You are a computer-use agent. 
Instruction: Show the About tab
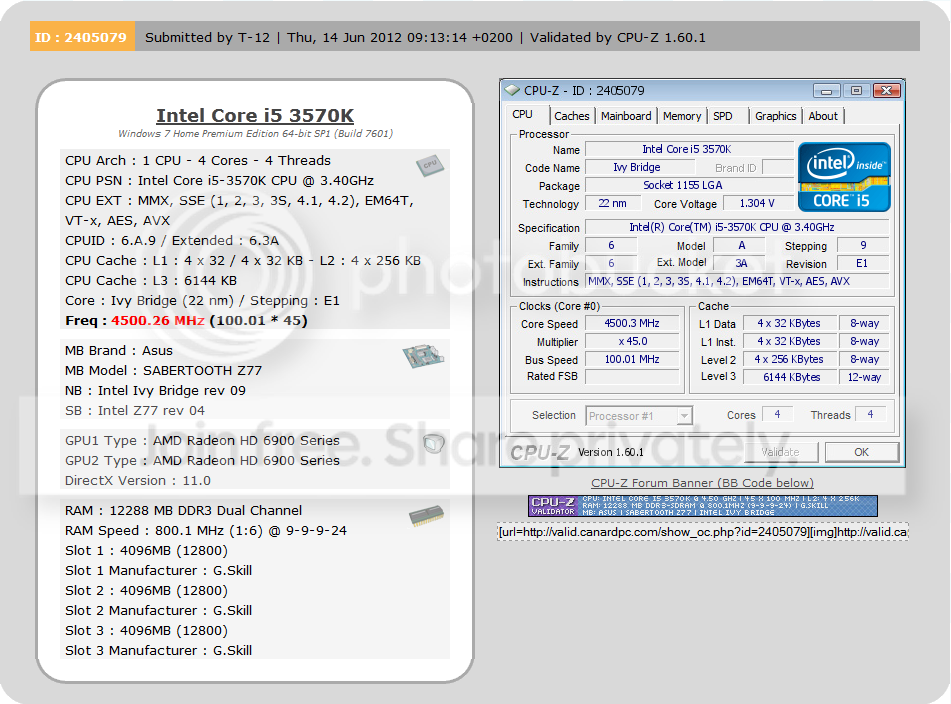[822, 116]
